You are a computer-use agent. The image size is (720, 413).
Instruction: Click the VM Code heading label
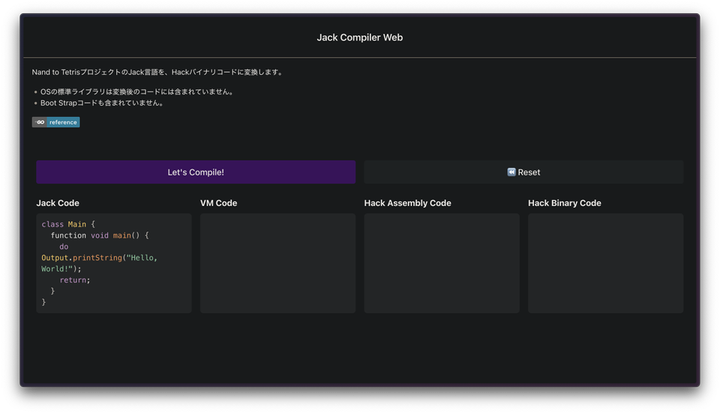pos(219,203)
